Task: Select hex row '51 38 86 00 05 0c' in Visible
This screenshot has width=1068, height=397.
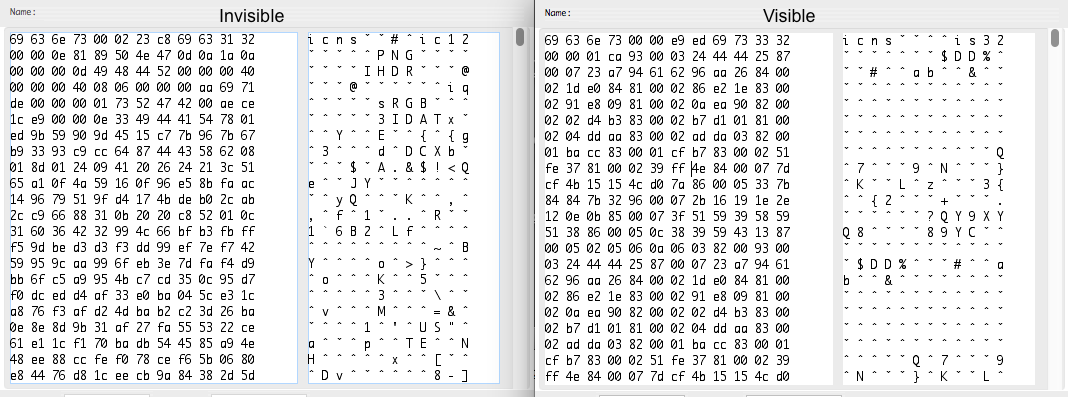Action: pyautogui.click(x=668, y=232)
